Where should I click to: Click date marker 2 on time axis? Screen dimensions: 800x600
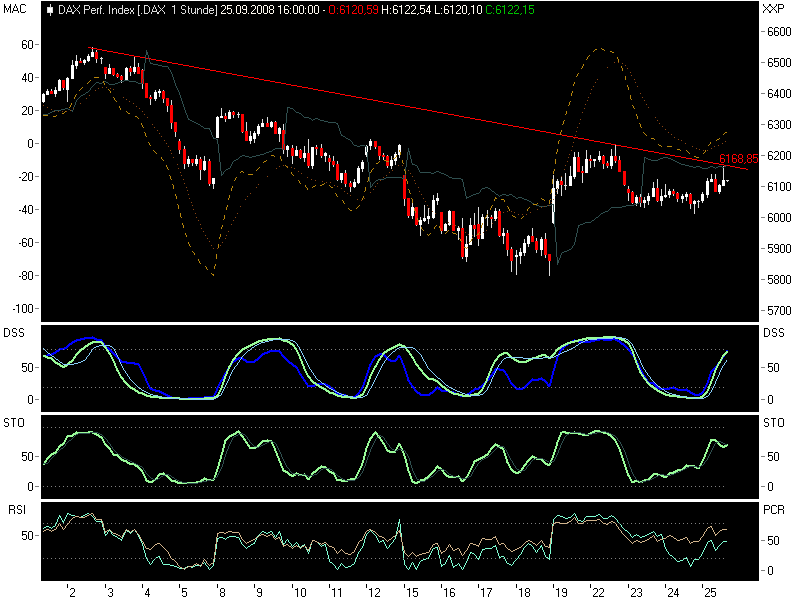point(72,592)
